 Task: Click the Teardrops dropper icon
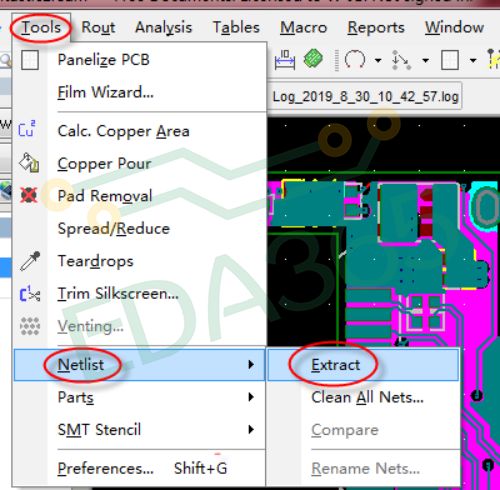[x=30, y=261]
